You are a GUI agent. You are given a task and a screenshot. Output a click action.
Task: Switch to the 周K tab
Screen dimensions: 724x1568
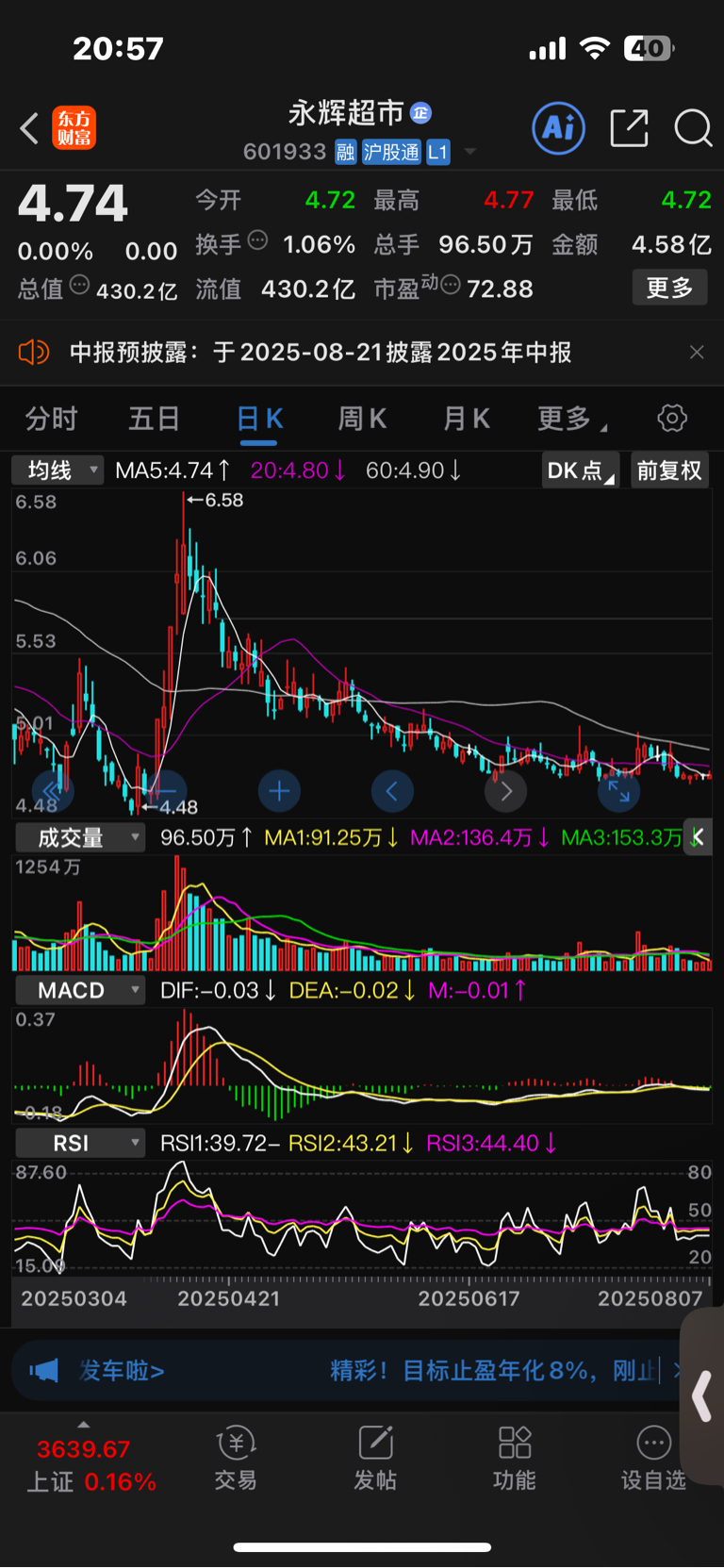(x=362, y=419)
